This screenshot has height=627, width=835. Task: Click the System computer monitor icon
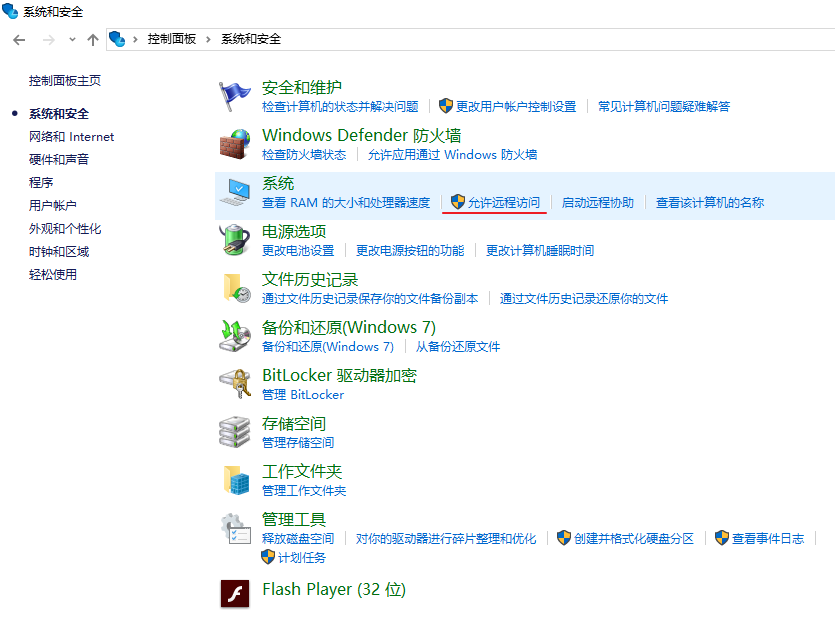pos(234,192)
